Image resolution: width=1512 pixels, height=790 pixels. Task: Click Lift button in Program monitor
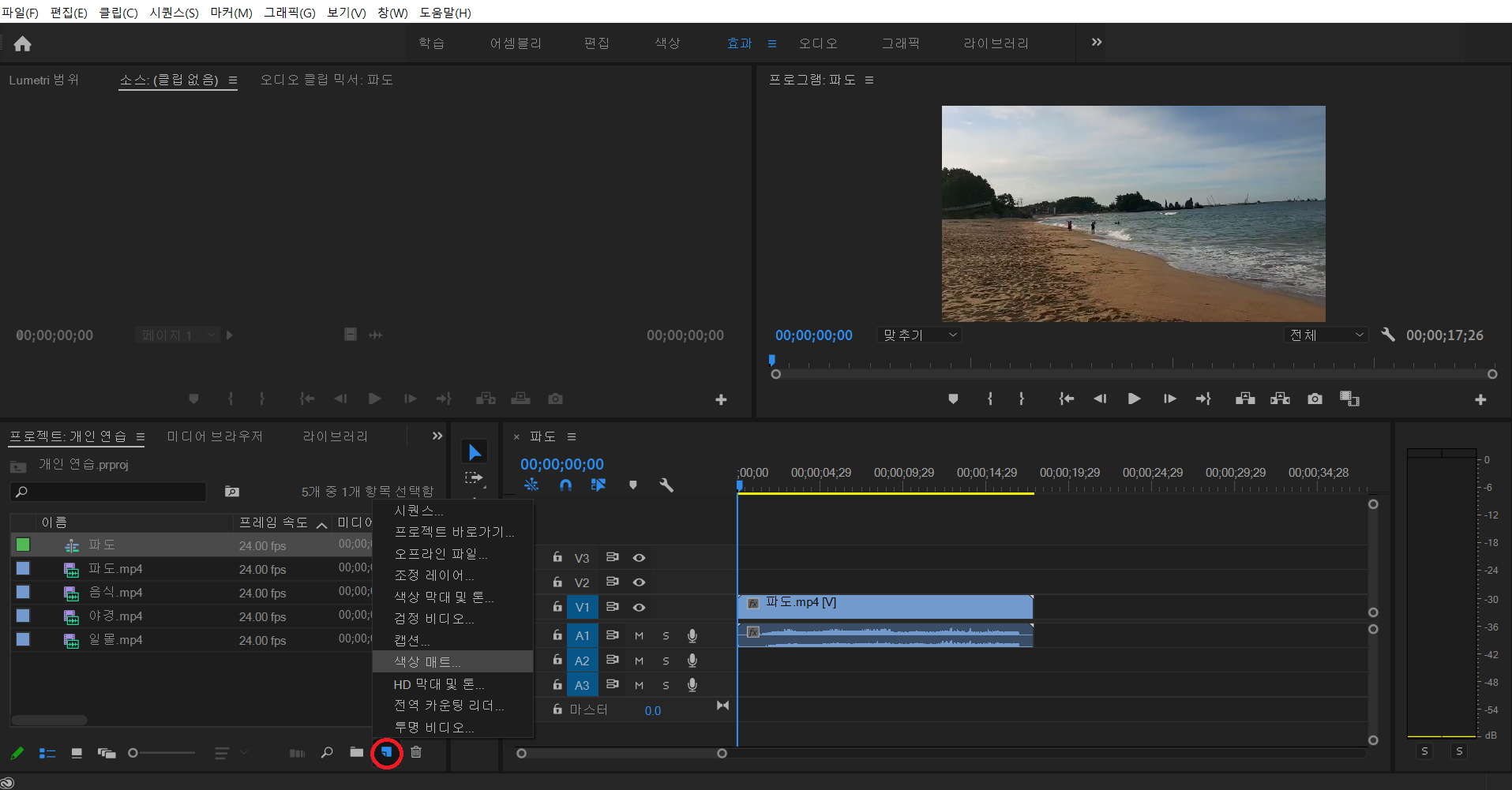pyautogui.click(x=1245, y=399)
